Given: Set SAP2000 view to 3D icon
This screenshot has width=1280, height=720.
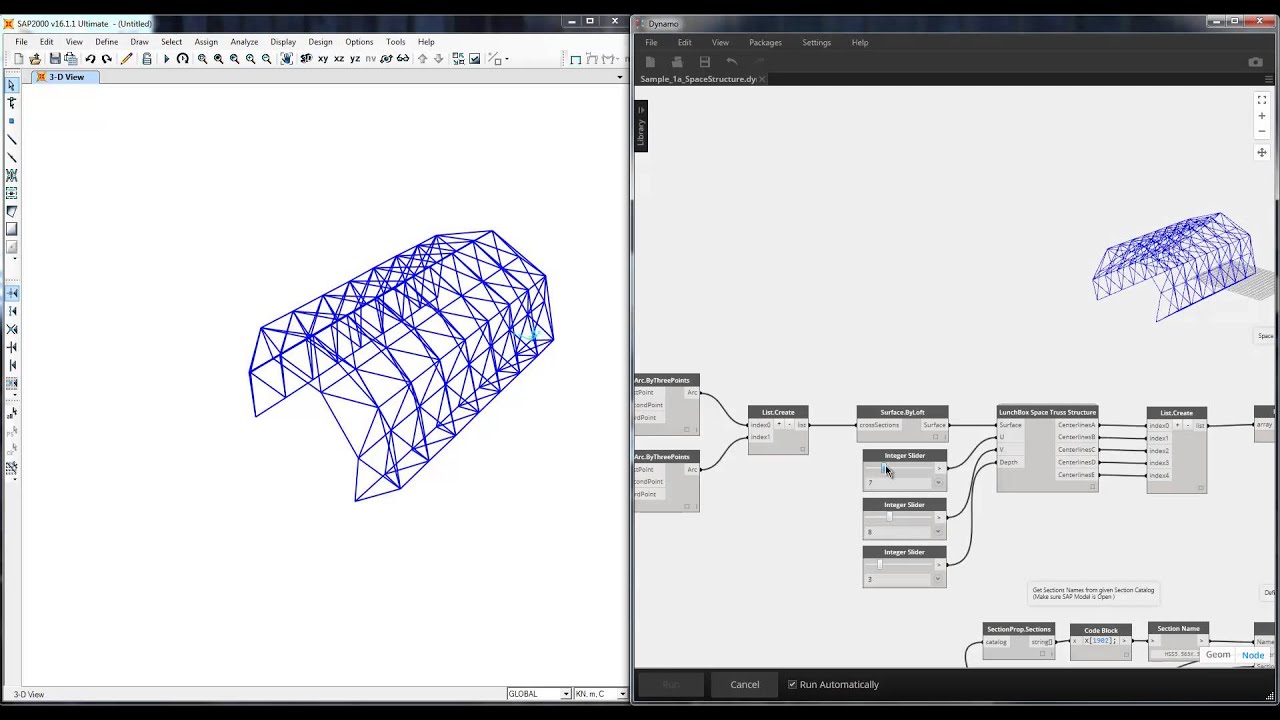Looking at the screenshot, I should tap(306, 59).
